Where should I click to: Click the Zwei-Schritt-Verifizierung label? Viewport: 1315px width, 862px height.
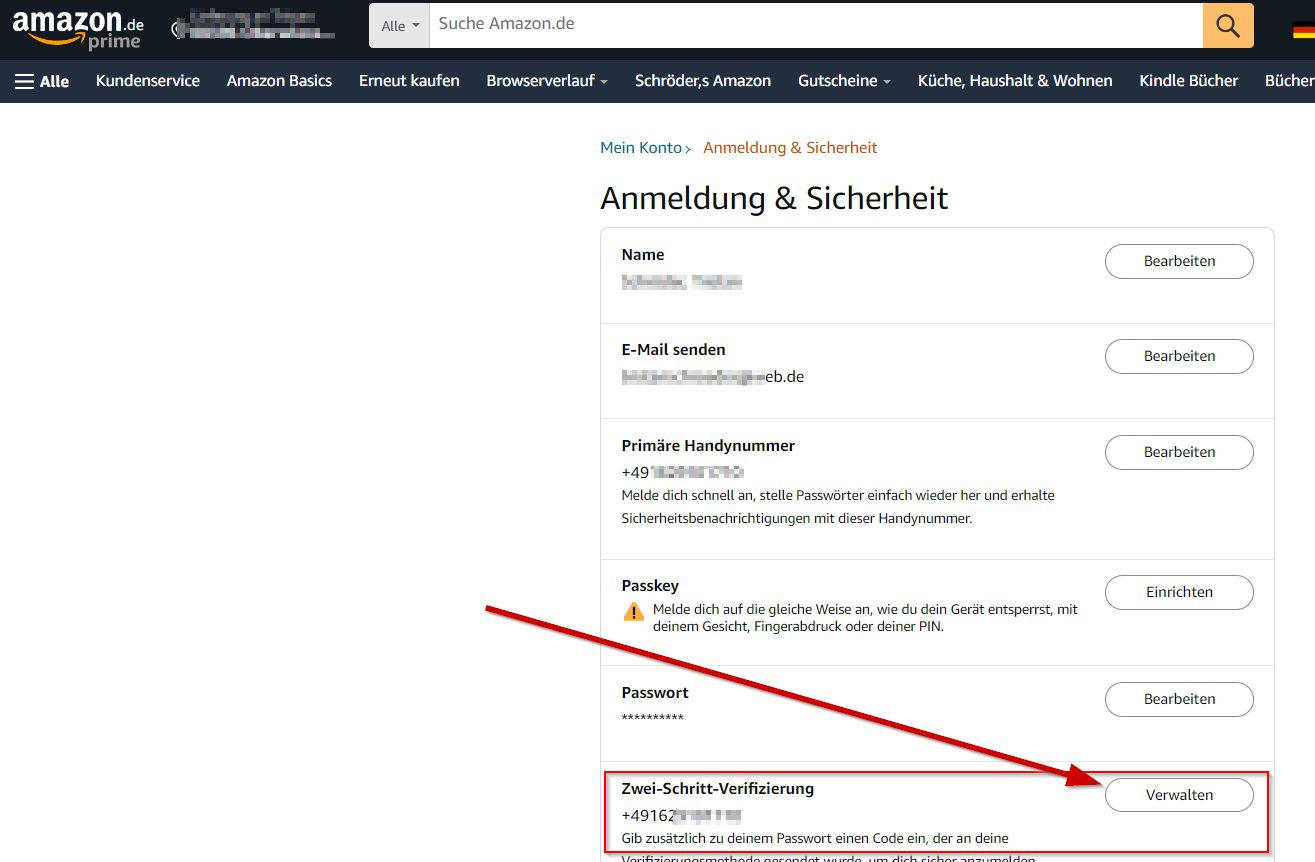click(718, 789)
